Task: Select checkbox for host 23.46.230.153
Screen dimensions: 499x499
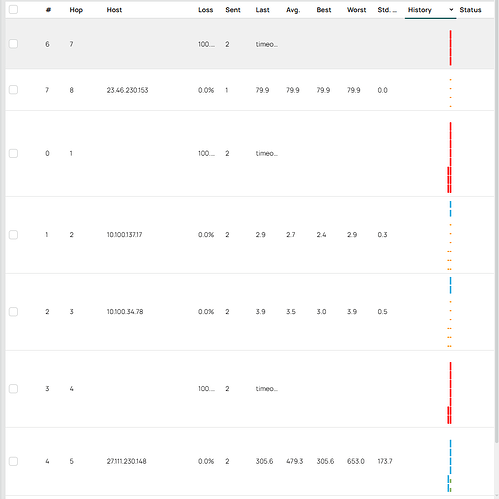Action: click(13, 90)
